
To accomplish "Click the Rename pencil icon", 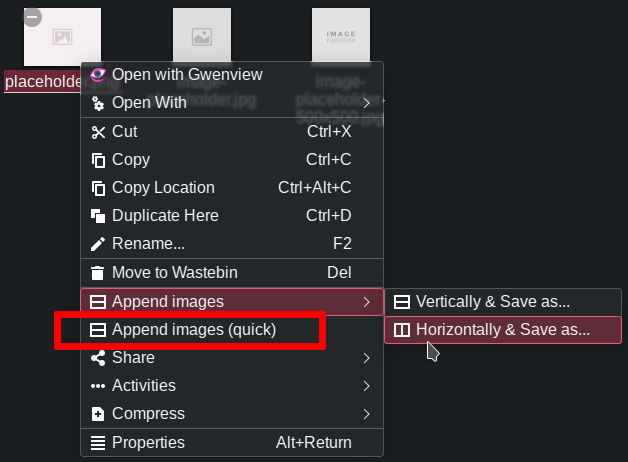I will click(x=98, y=244).
